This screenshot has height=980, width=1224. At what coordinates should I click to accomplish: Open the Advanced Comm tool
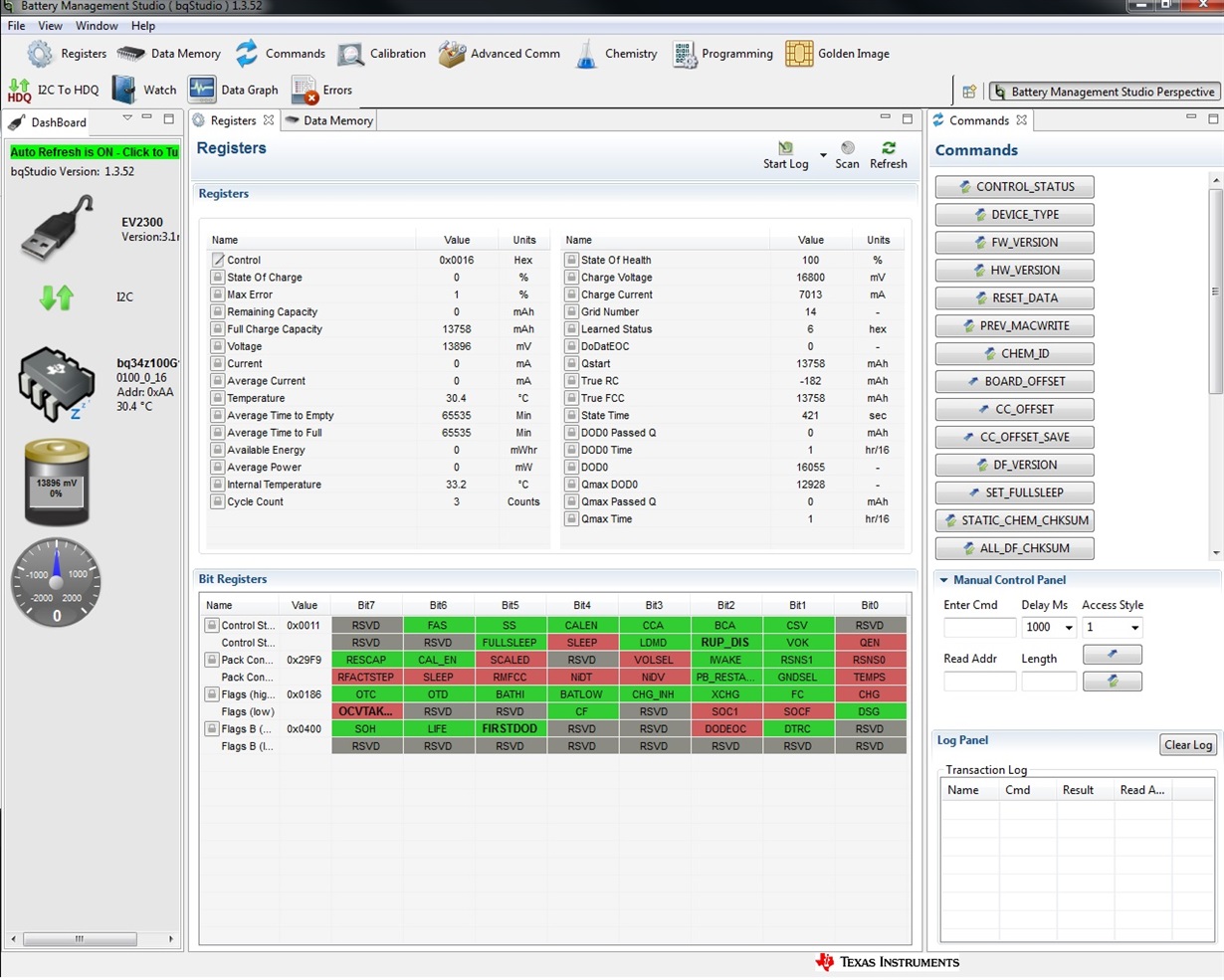click(500, 54)
